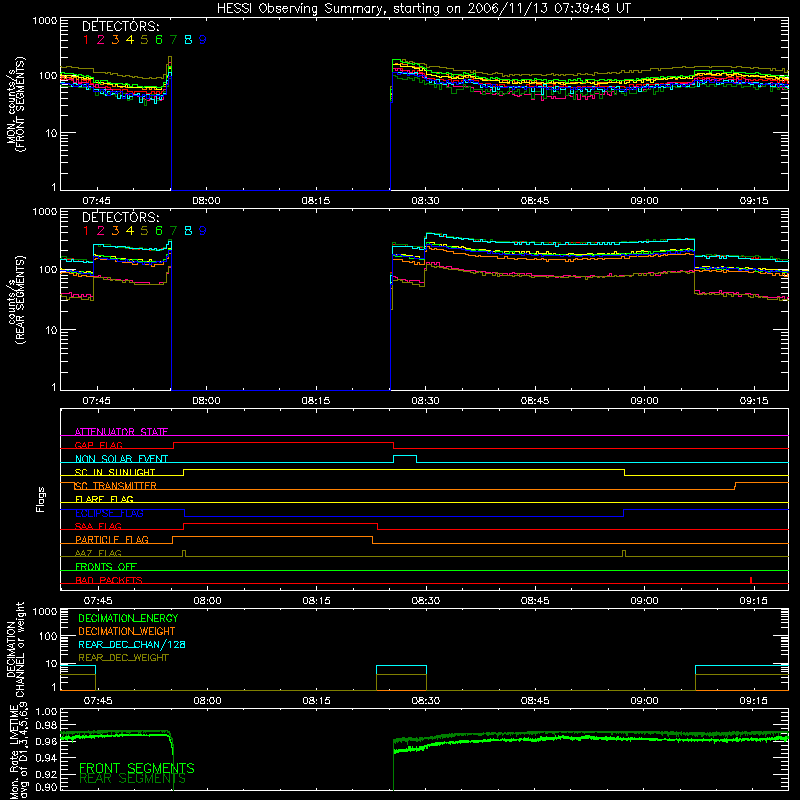This screenshot has width=800, height=800.
Task: Click the DETECTORS: label in the front segments plot
Action: click(120, 26)
